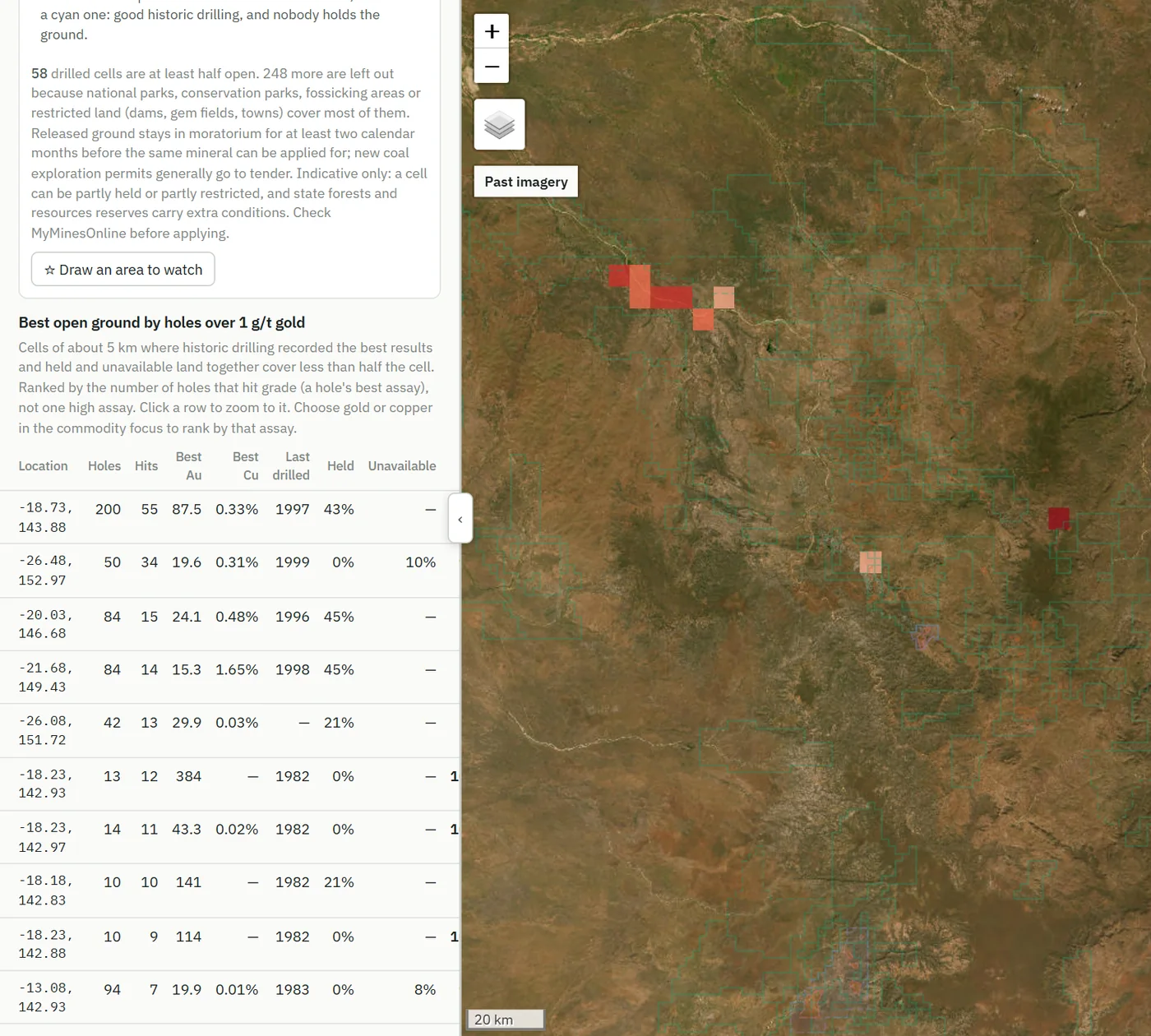The width and height of the screenshot is (1151, 1036).
Task: Select the Best Au column header
Action: (188, 466)
